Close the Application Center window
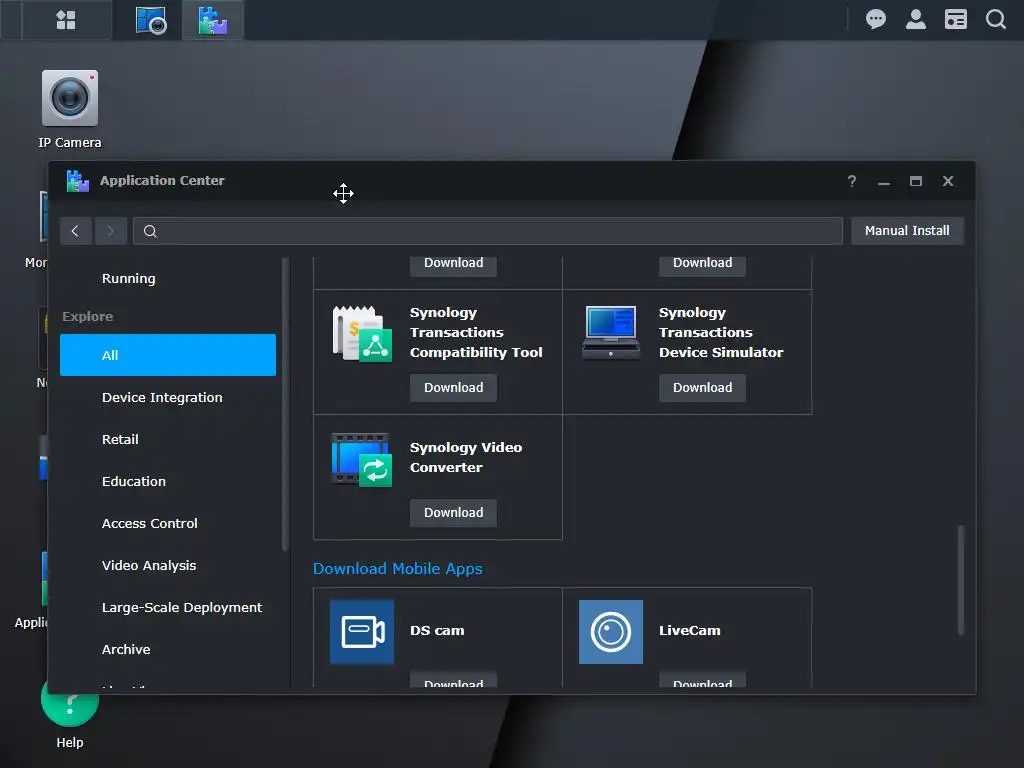This screenshot has height=768, width=1024. (x=948, y=181)
